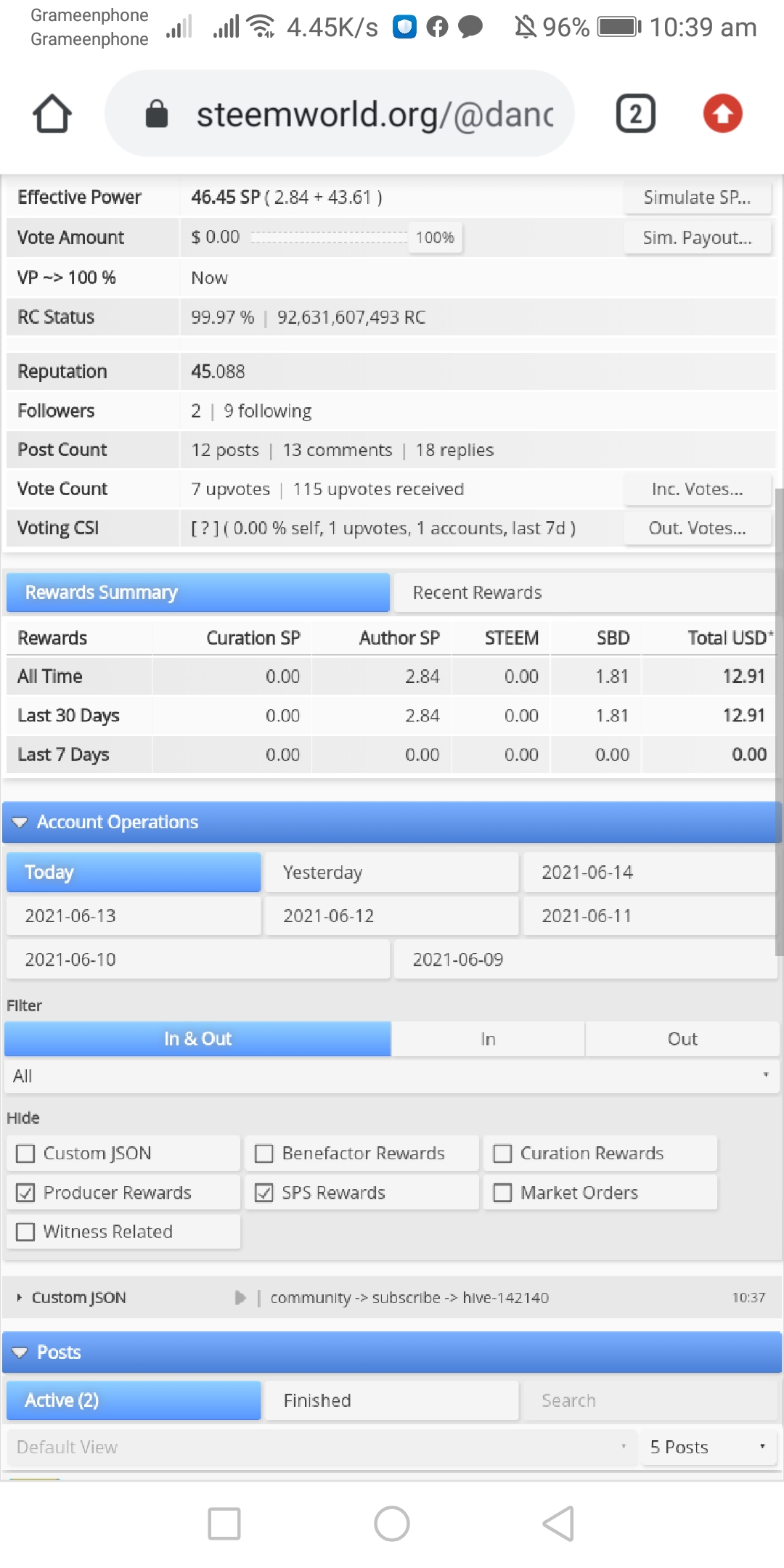Tap the browser home icon

tap(52, 113)
